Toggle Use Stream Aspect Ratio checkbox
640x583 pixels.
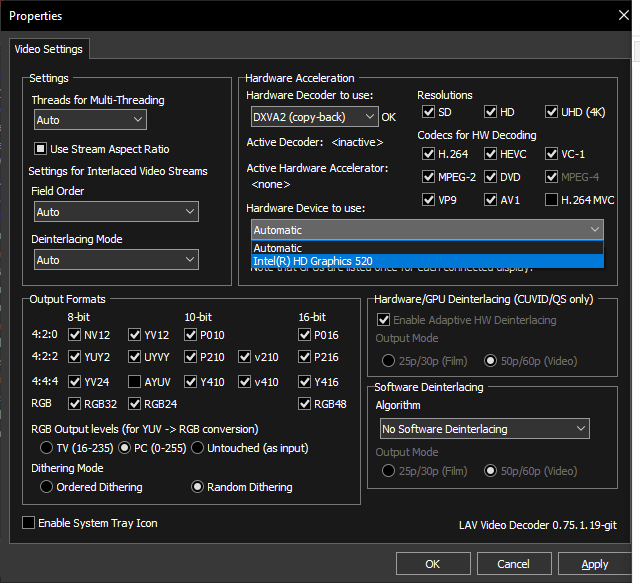(40, 149)
